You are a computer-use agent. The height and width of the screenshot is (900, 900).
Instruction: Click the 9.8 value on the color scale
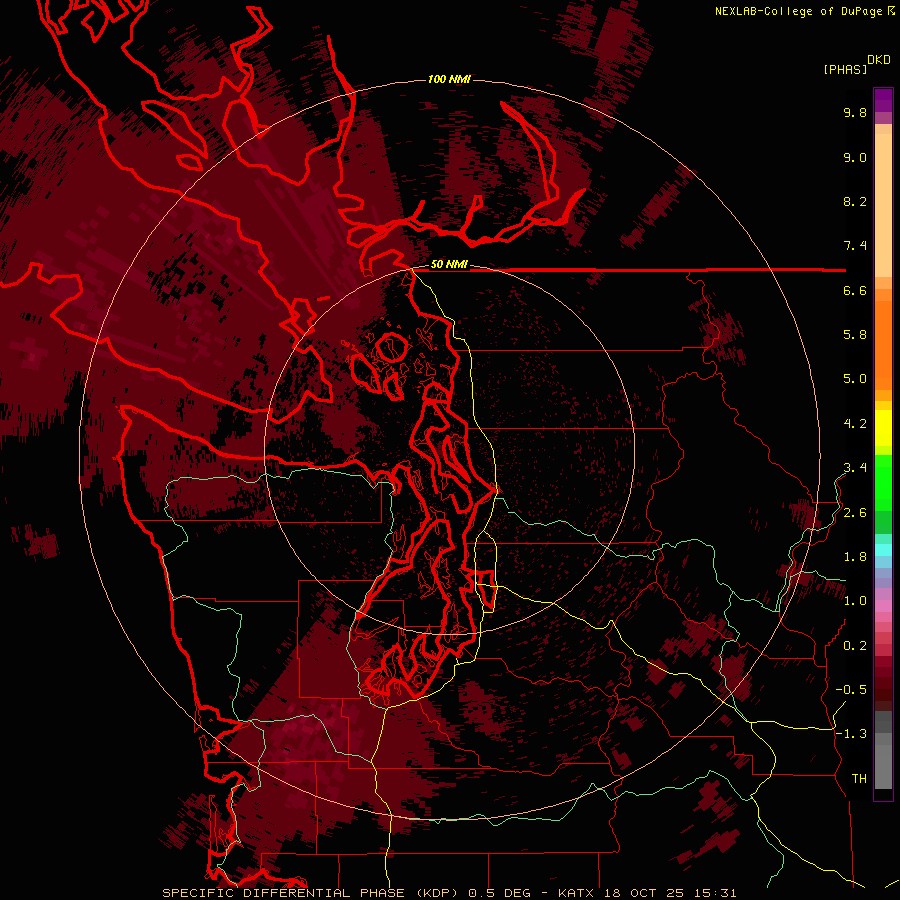click(x=855, y=112)
